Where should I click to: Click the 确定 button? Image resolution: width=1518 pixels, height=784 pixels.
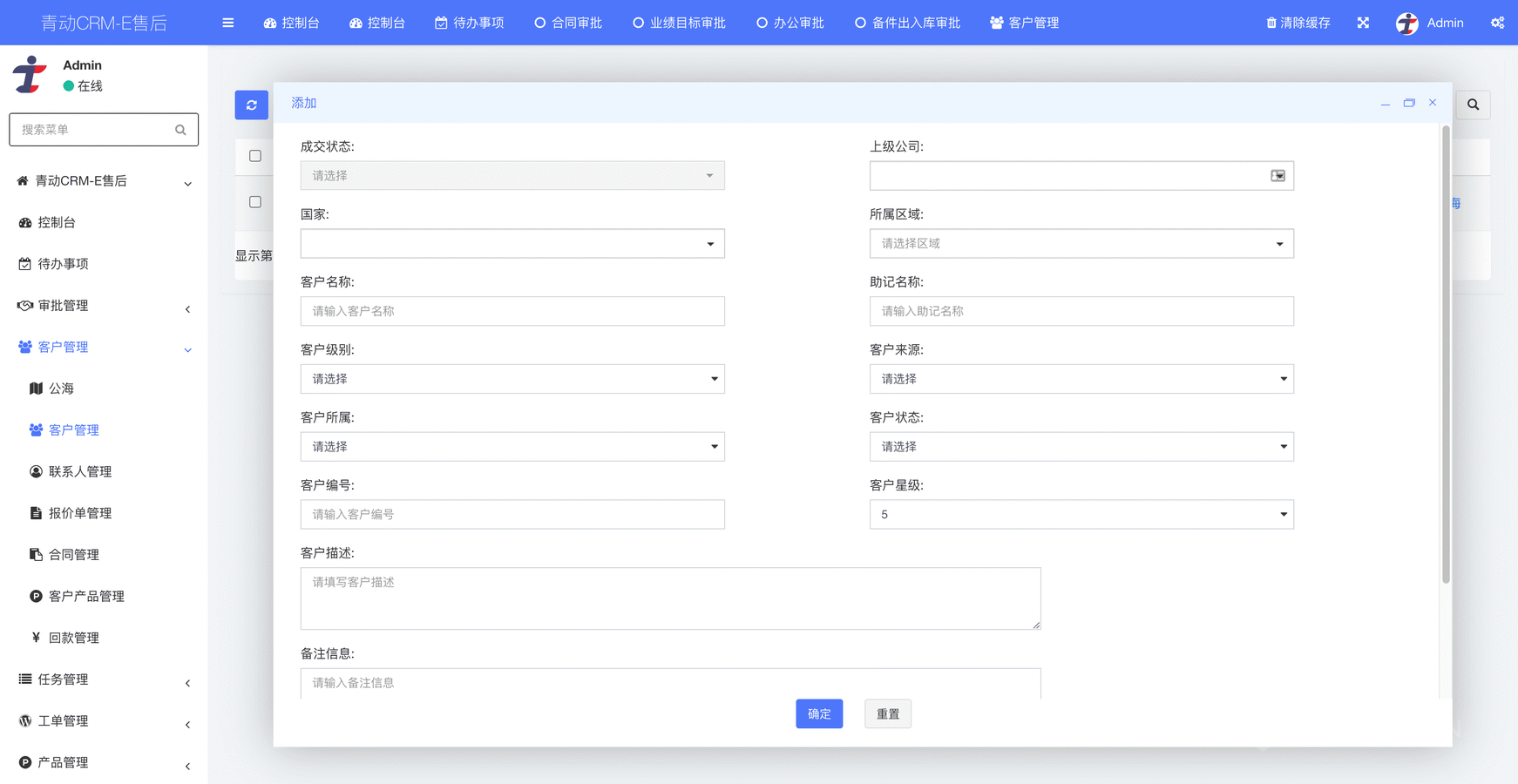(818, 714)
